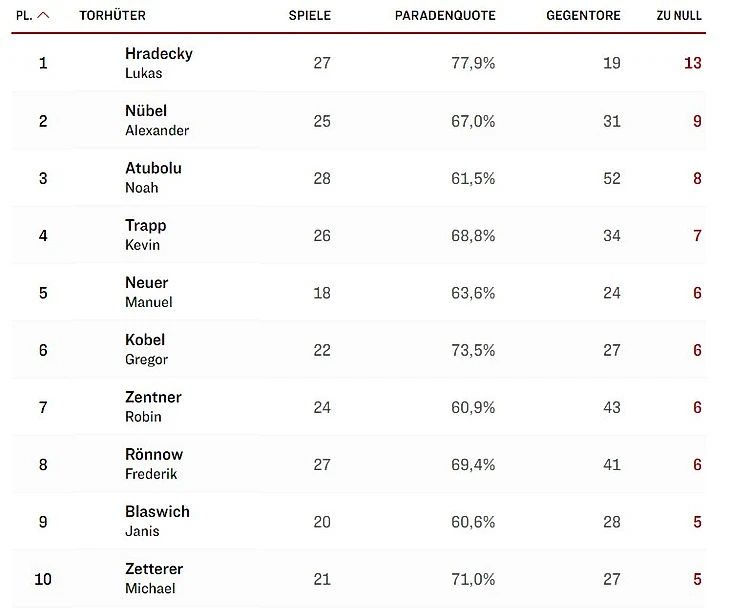
Task: Select Atubolu Noah goalkeeper name
Action: click(x=153, y=178)
